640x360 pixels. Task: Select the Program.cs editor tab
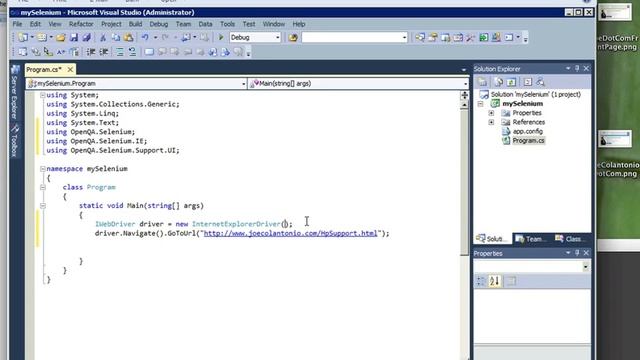click(x=44, y=70)
